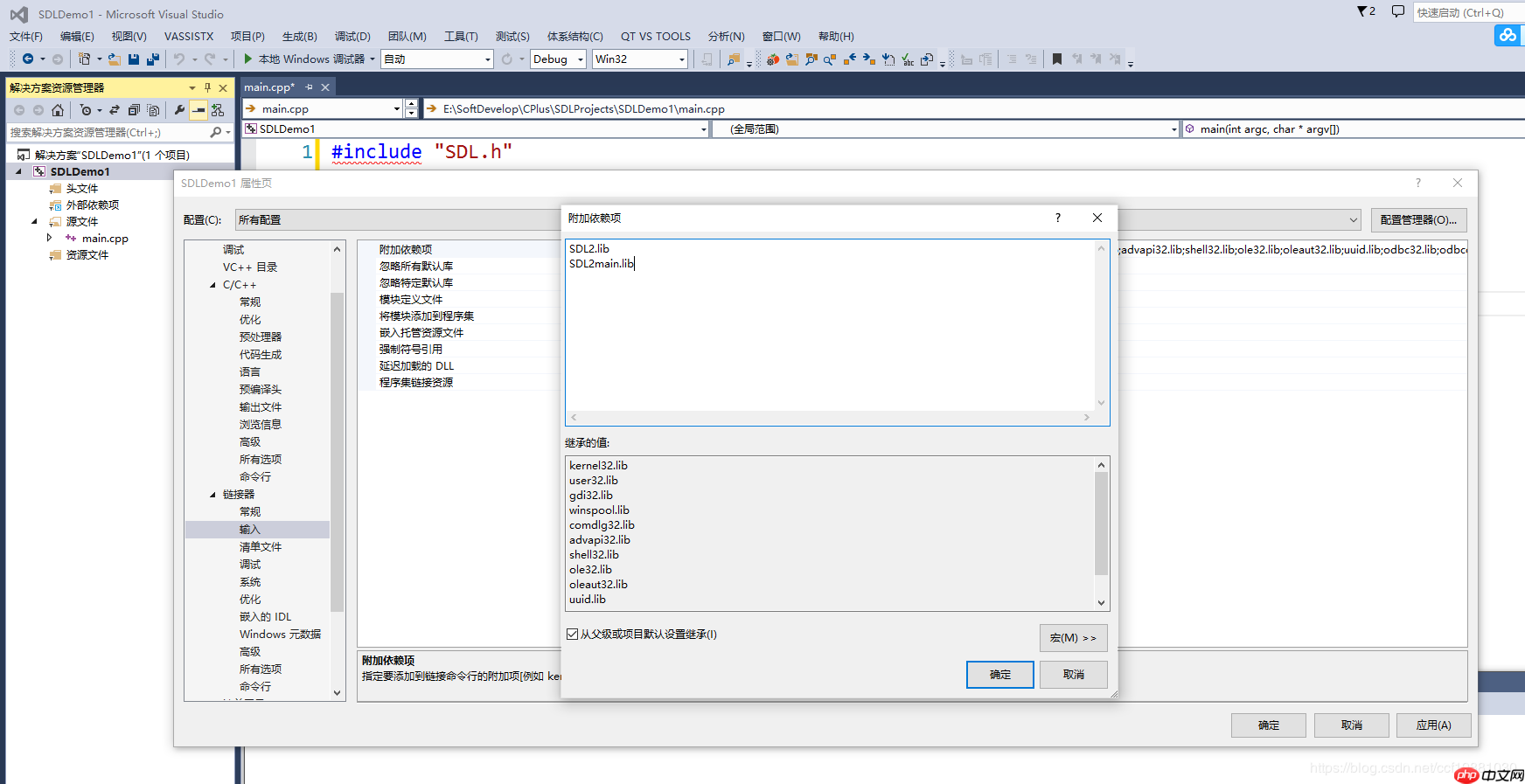1525x784 pixels.
Task: Click the Sync with Active Document icon
Action: [115, 110]
